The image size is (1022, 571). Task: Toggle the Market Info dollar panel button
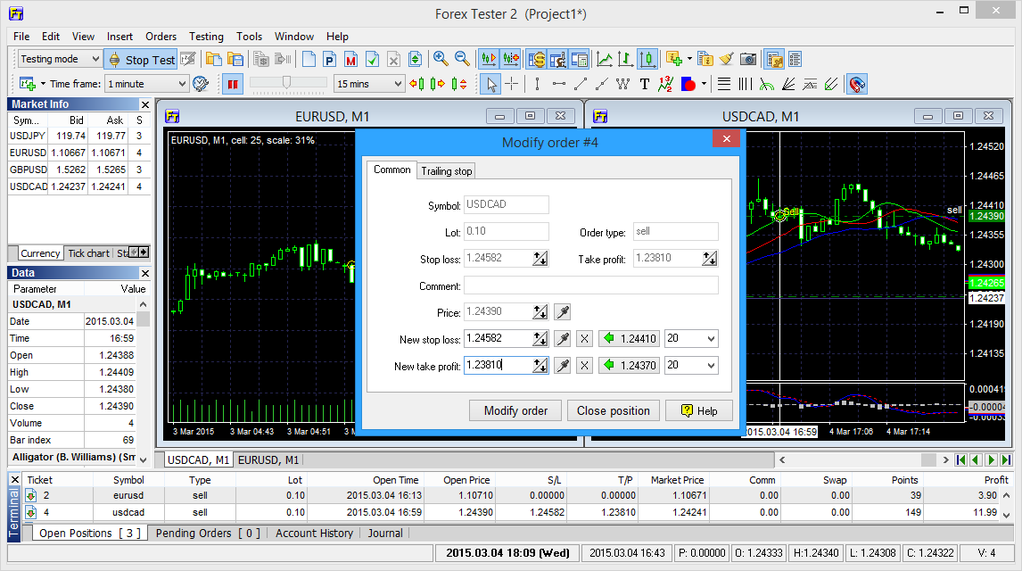[x=536, y=60]
